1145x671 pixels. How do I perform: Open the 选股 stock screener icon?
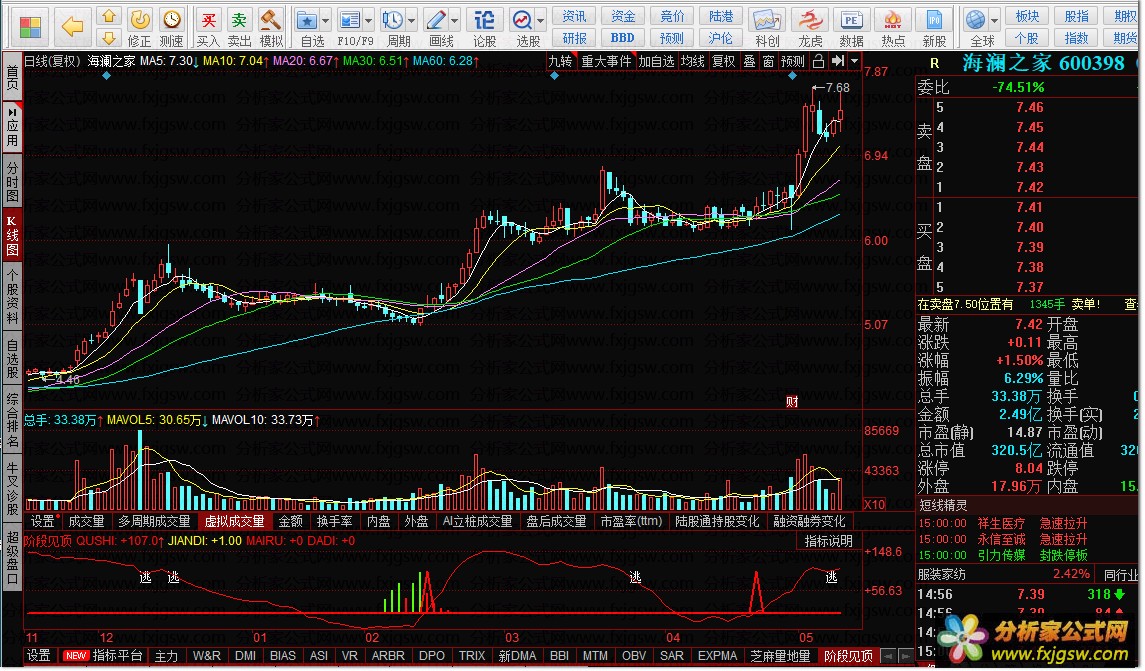click(523, 27)
